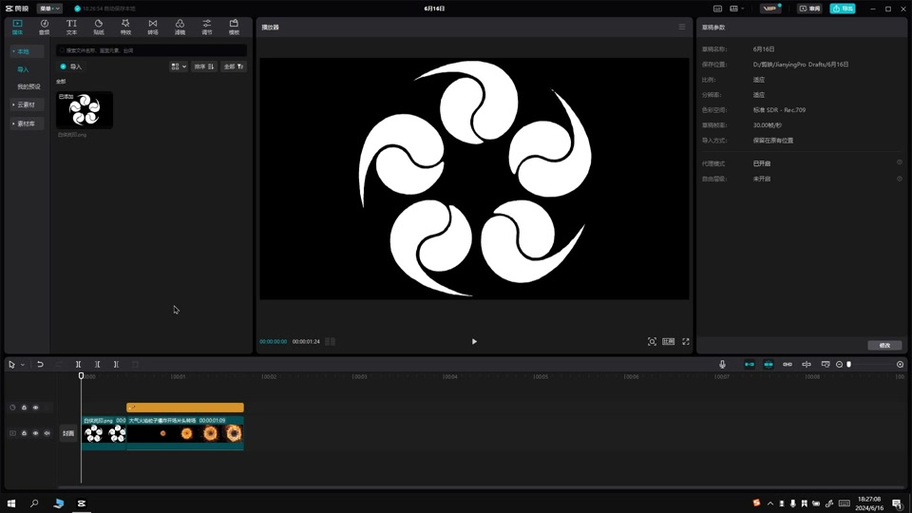The height and width of the screenshot is (513, 912).
Task: Click the focus/snapshot frame icon in the player
Action: pyautogui.click(x=652, y=341)
